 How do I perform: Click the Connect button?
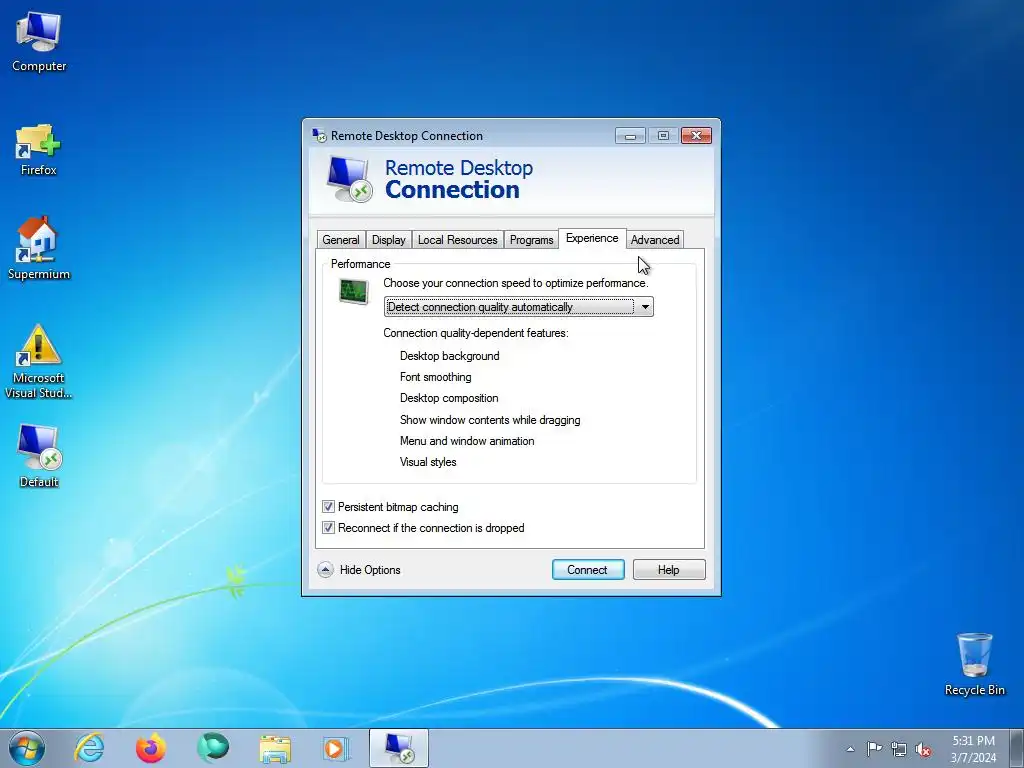tap(588, 569)
